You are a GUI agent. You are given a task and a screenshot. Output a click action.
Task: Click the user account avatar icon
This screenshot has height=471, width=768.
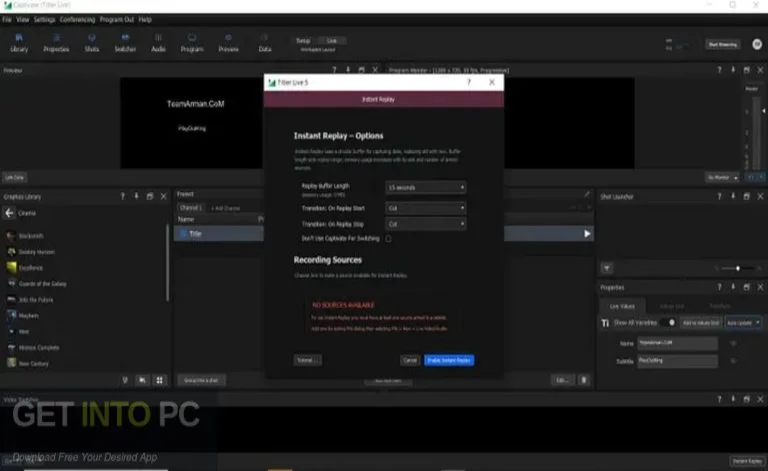(757, 44)
